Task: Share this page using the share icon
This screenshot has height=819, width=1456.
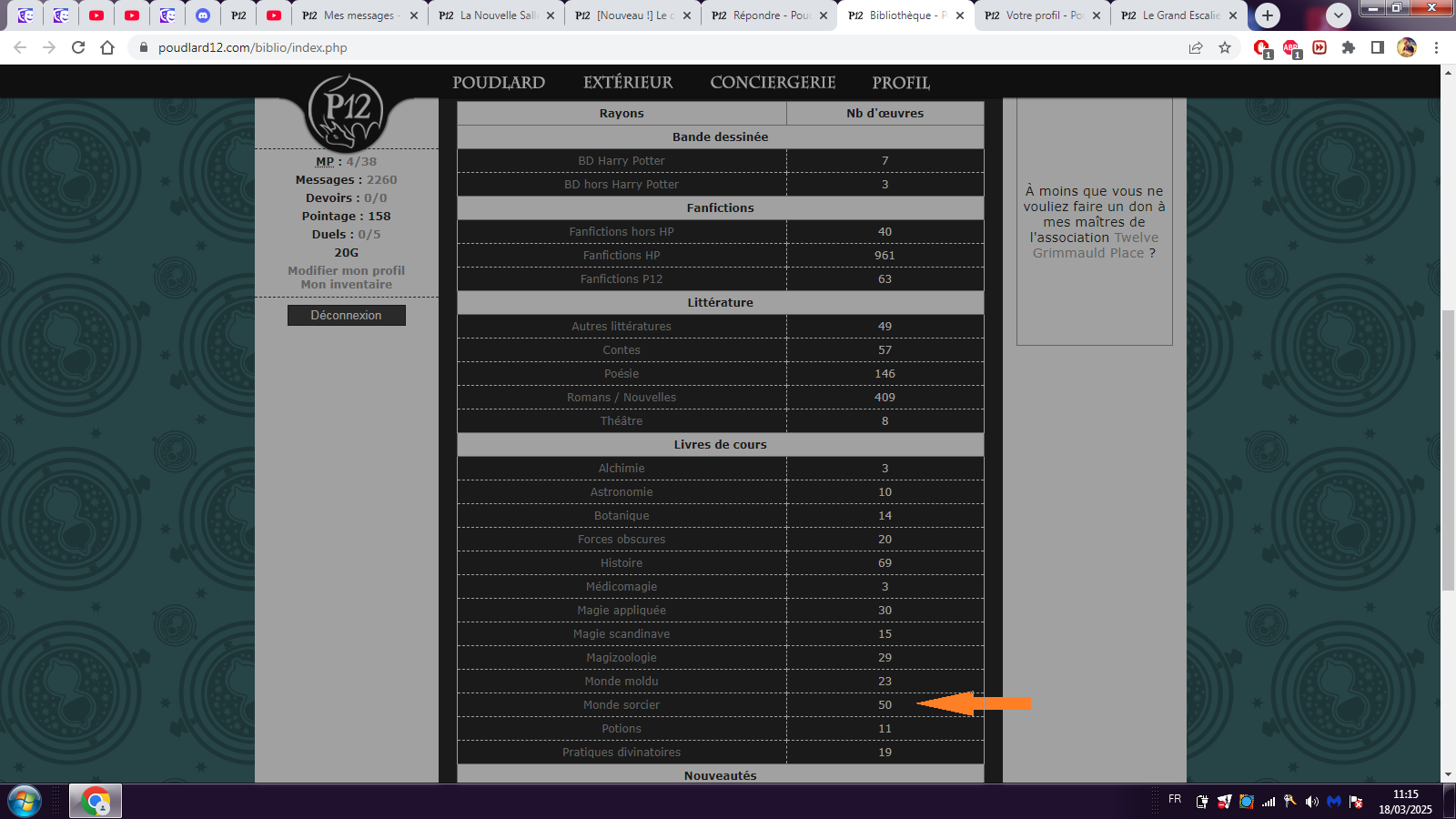Action: point(1196,47)
